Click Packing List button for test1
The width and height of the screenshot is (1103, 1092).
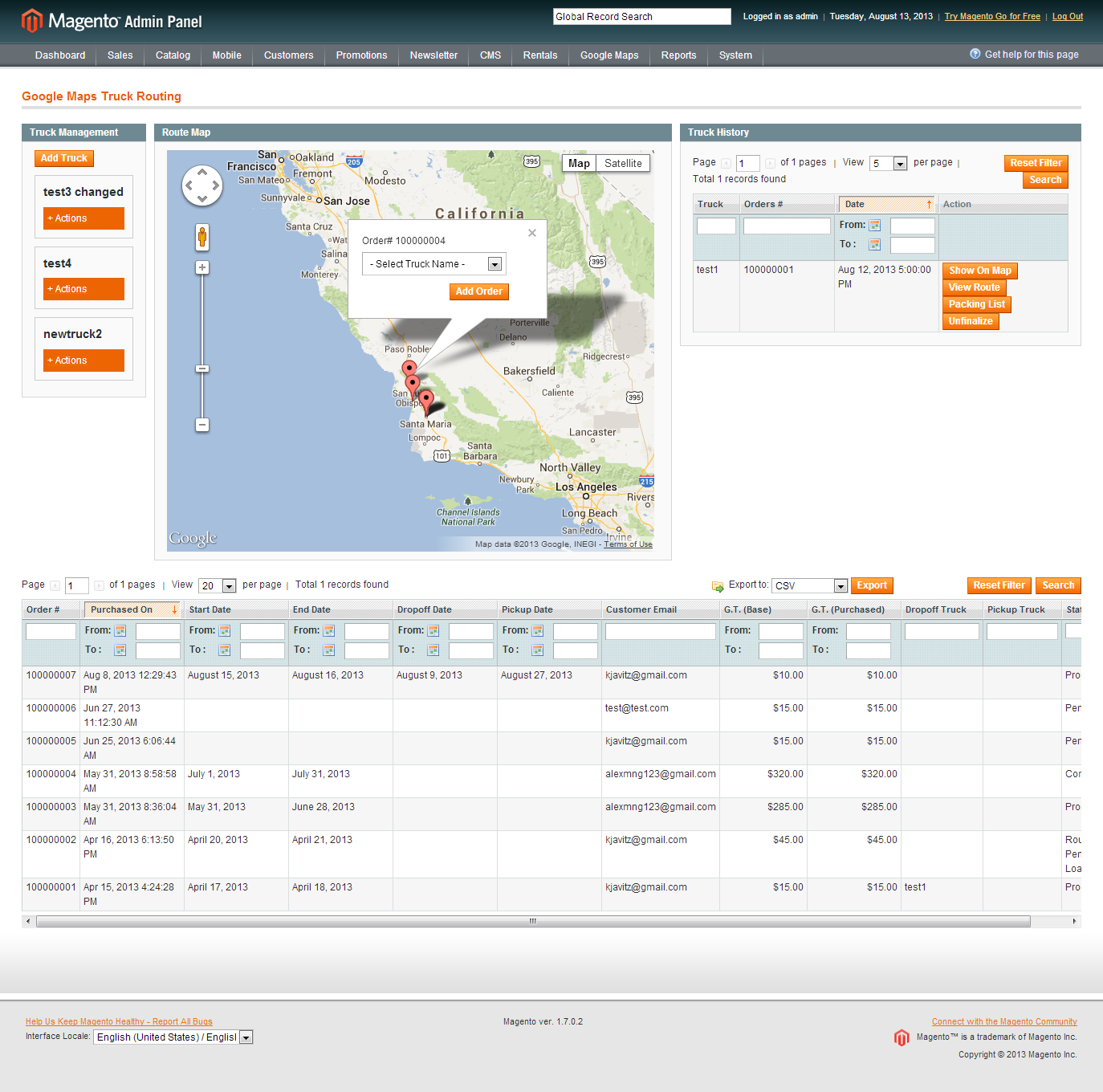[x=977, y=304]
